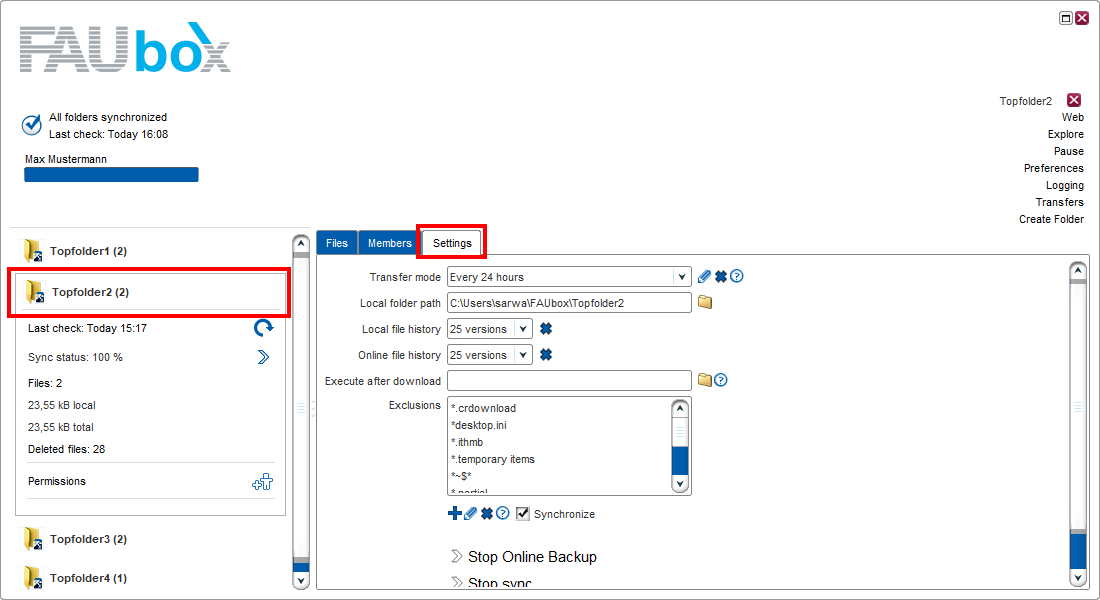Open the Transfer mode dropdown

681,276
